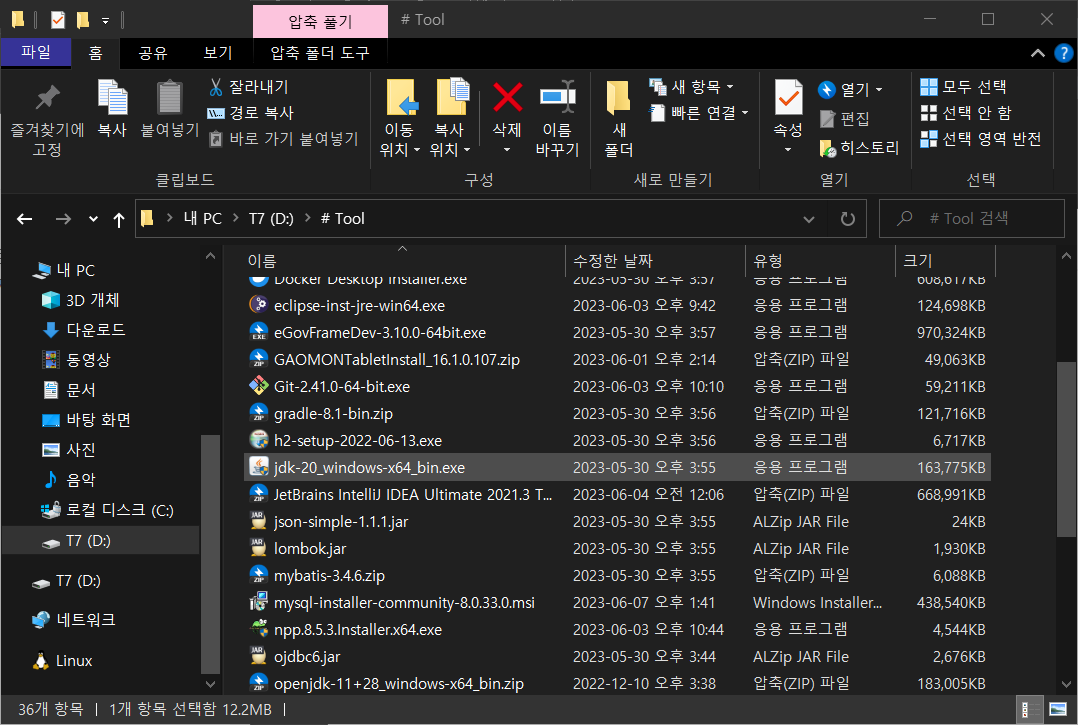This screenshot has width=1078, height=725.
Task: Paste shortcut with 바로 가기 붙여넣기
Action: click(x=284, y=139)
